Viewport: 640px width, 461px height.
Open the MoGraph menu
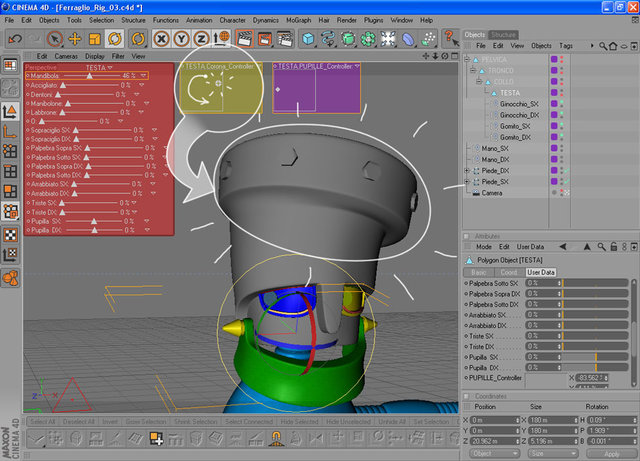[x=298, y=20]
